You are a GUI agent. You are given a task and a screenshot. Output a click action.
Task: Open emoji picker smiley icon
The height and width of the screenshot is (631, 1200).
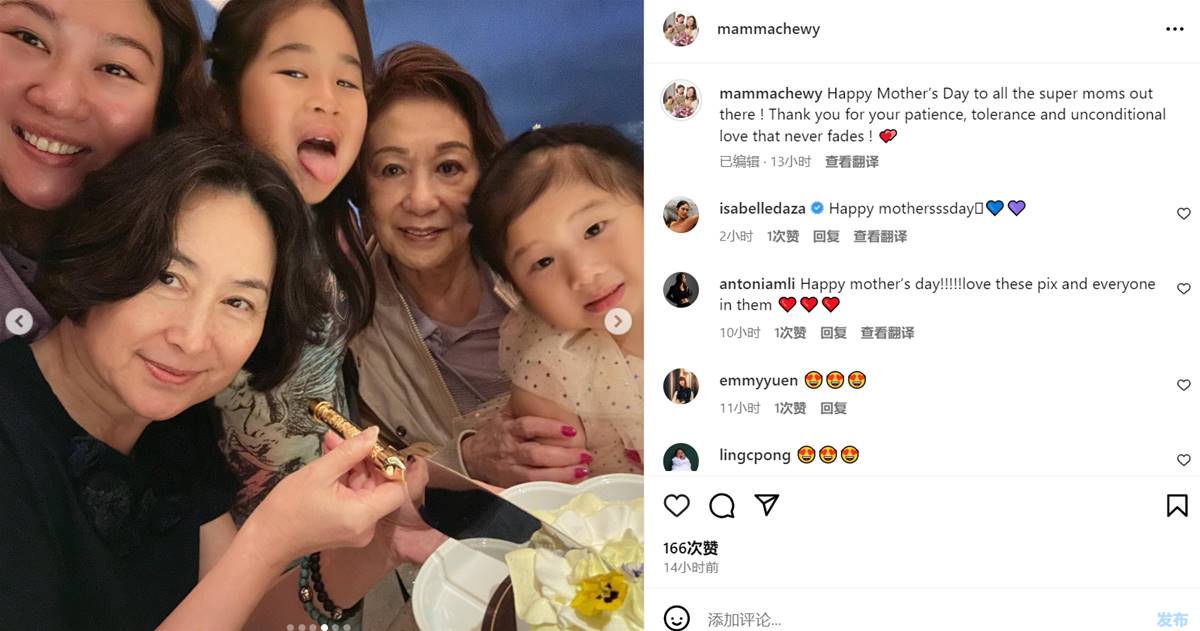coord(677,619)
